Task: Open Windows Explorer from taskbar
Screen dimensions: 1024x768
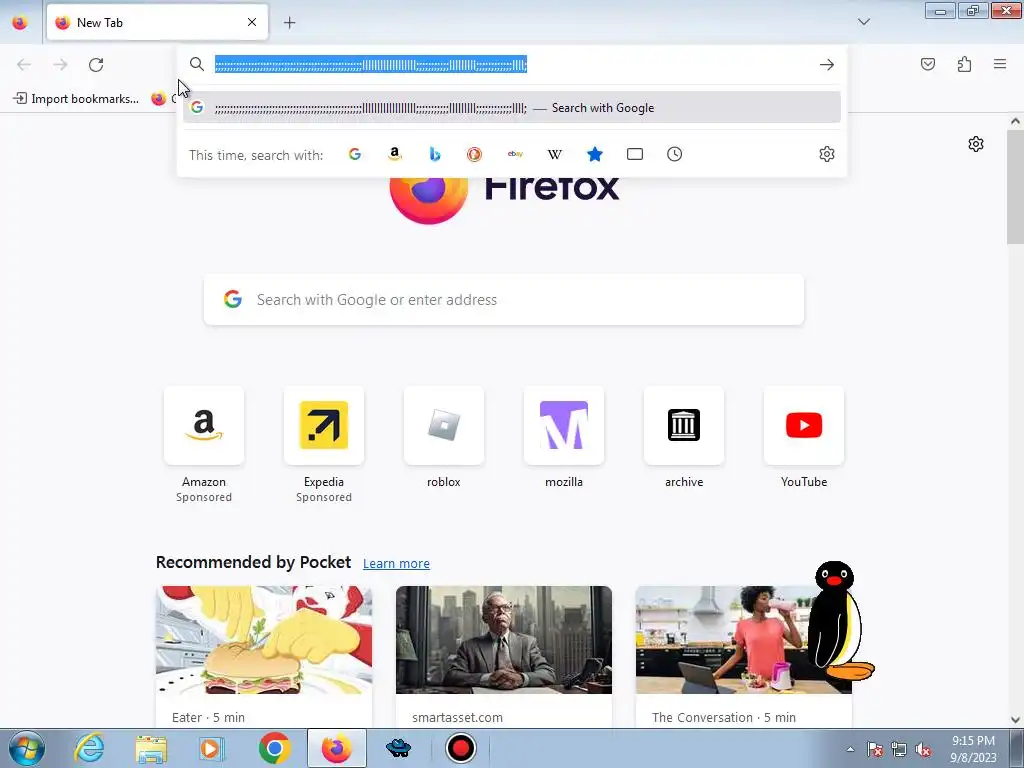Action: click(151, 748)
